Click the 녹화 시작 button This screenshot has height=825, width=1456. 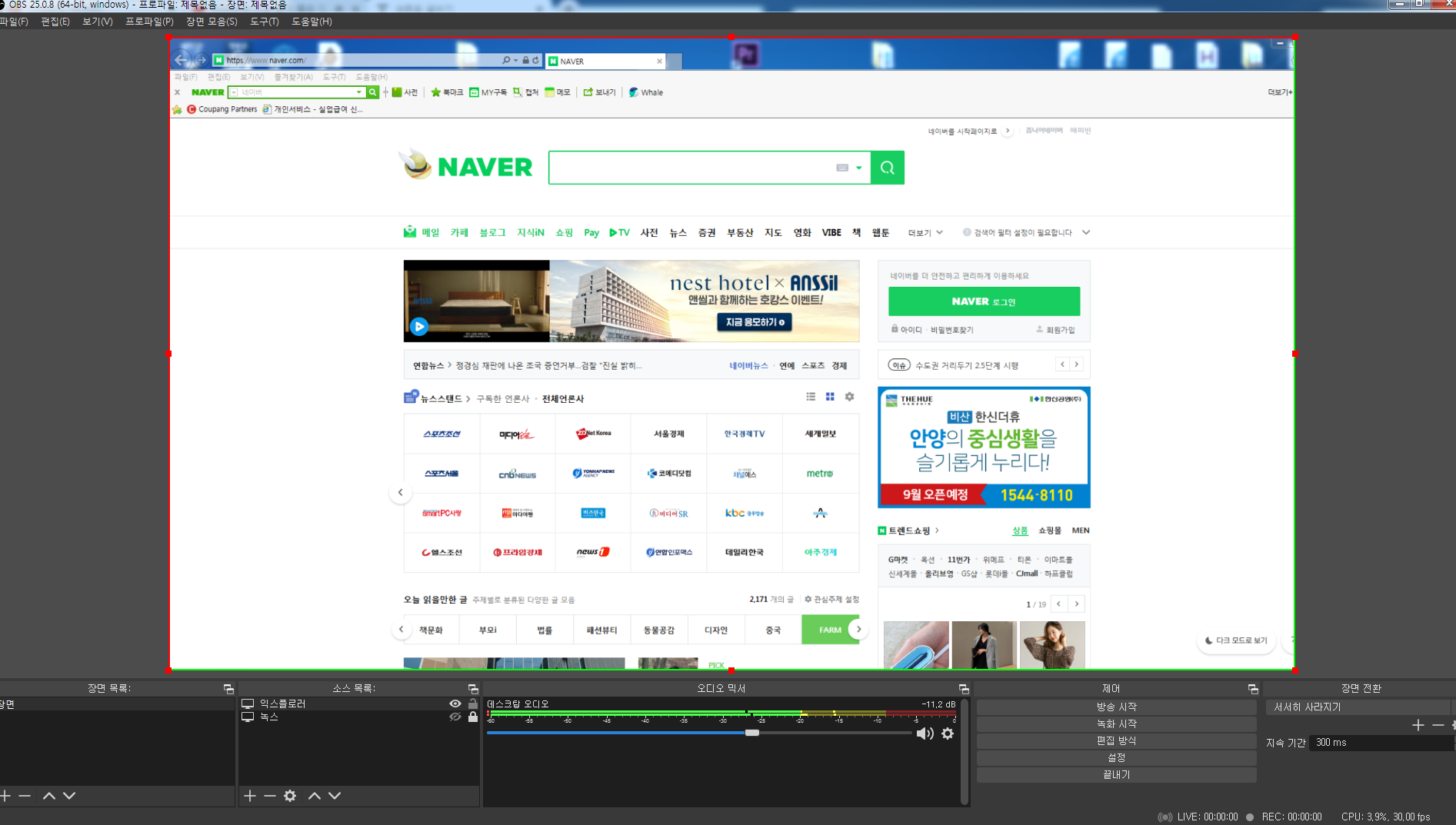1116,724
